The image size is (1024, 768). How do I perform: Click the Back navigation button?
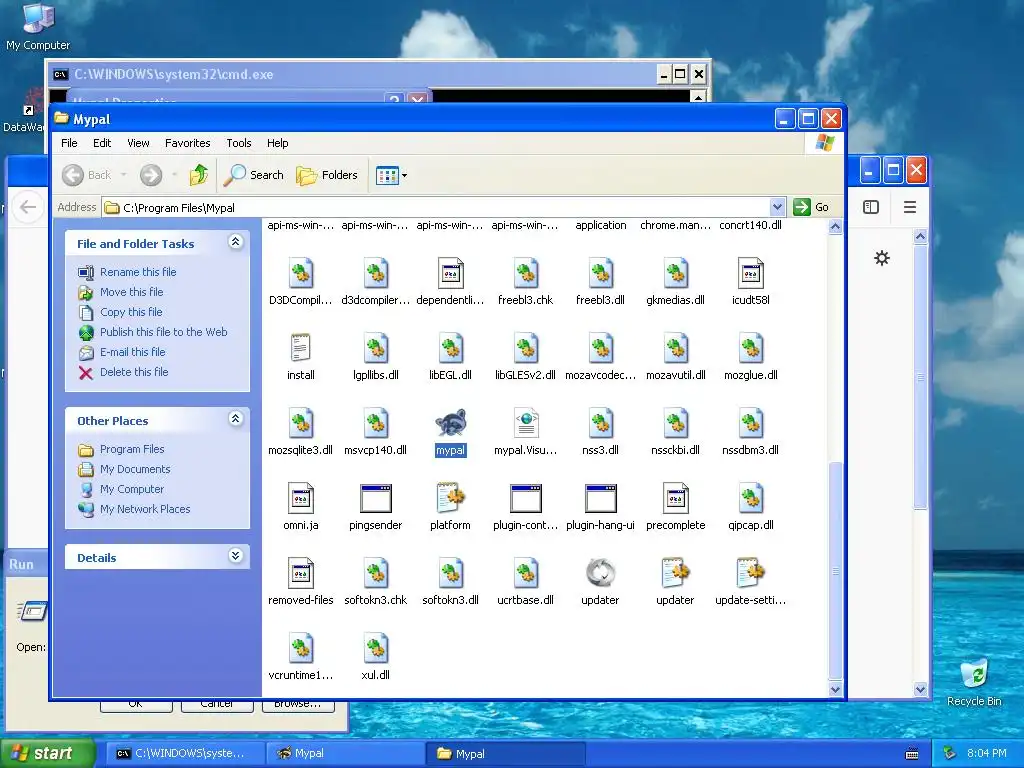tap(87, 175)
